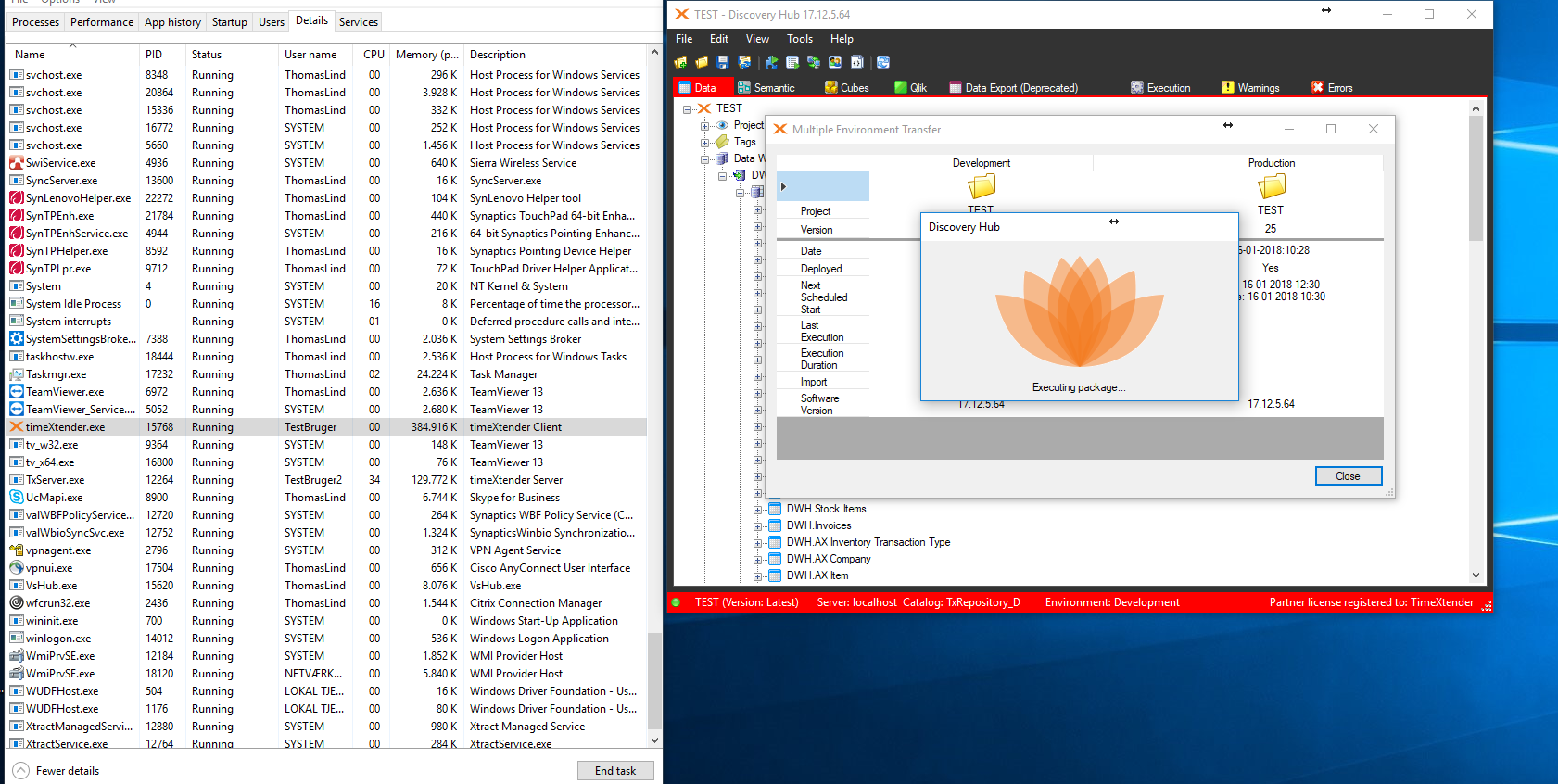Click down arrow of Discovery Hub tree scrollbar
The image size is (1558, 784).
(x=1476, y=575)
